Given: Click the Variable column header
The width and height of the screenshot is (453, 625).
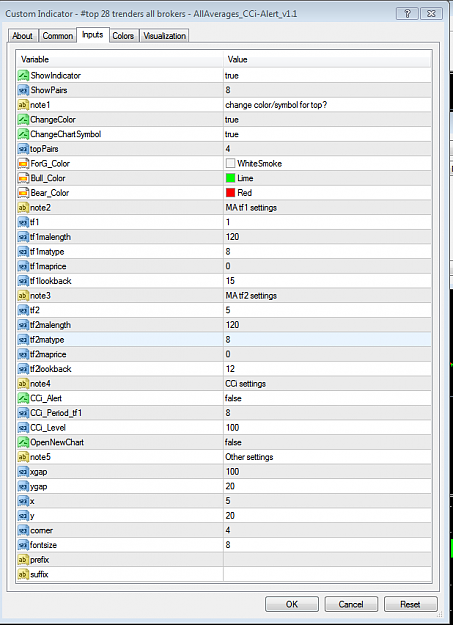Looking at the screenshot, I should point(120,59).
